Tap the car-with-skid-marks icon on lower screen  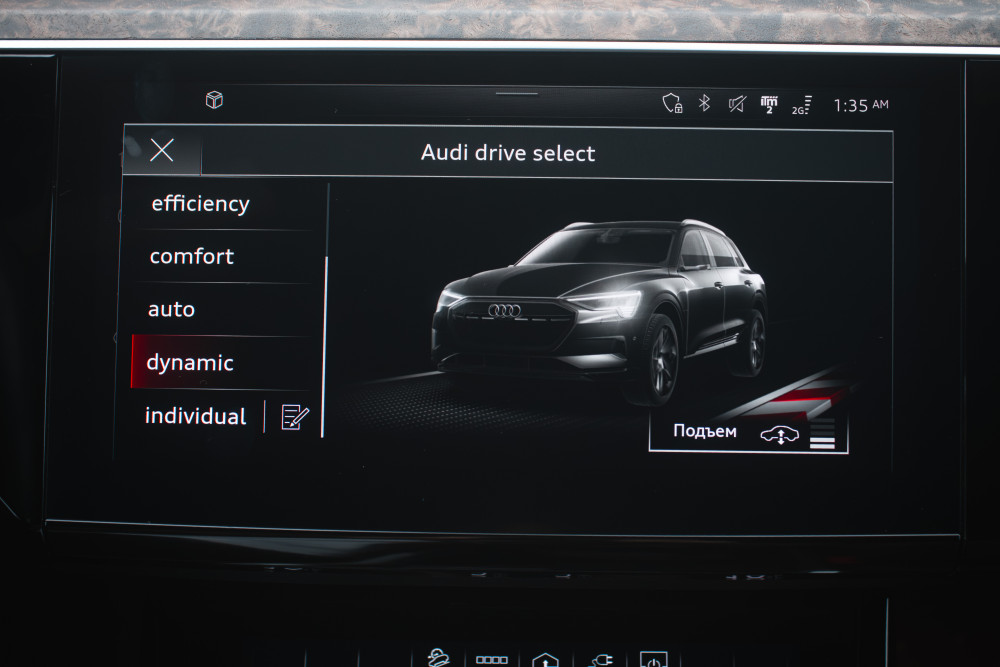pos(439,658)
